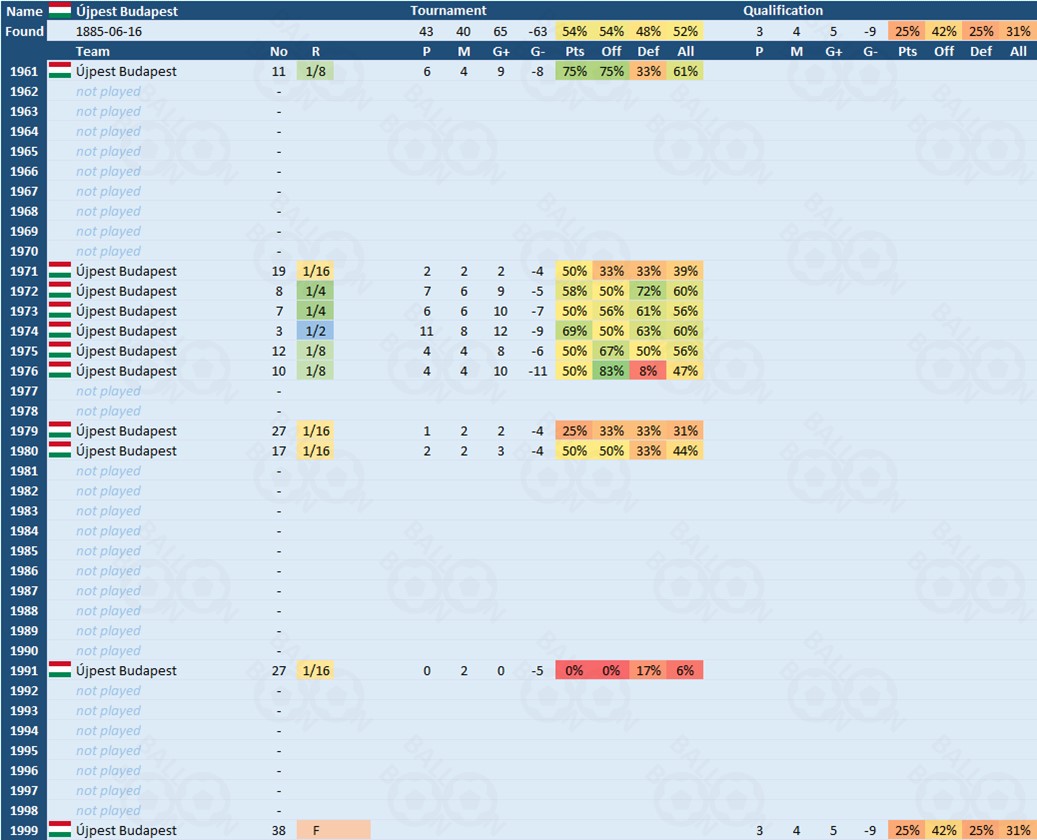
Task: Select the Qualification section header
Action: [x=783, y=11]
